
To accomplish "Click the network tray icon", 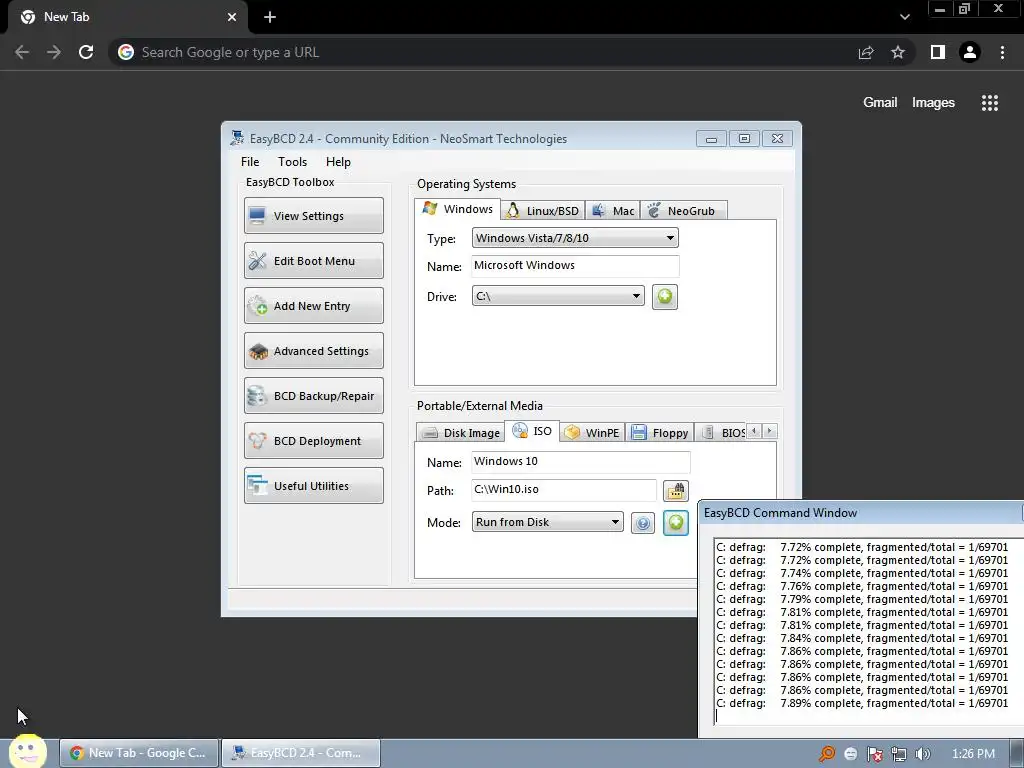I will pyautogui.click(x=899, y=754).
